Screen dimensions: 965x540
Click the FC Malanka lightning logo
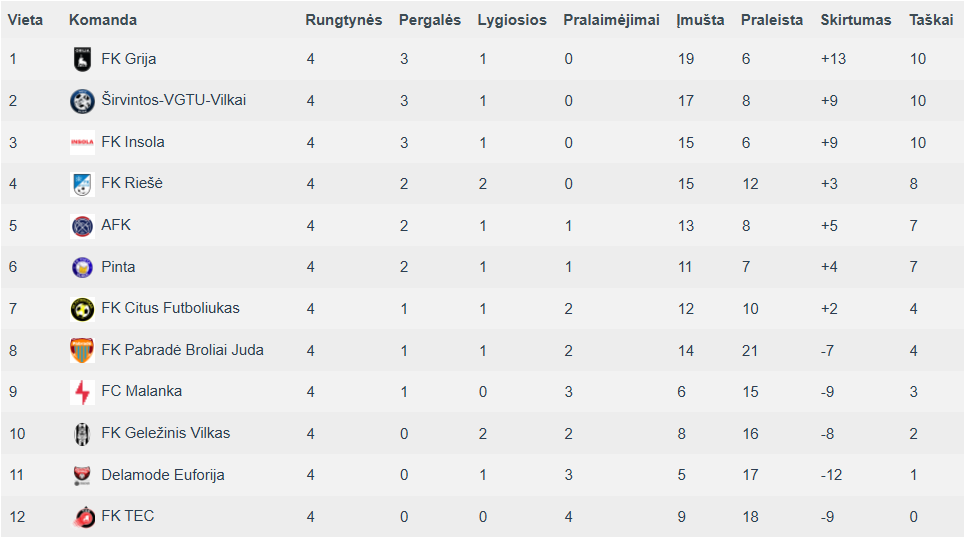coord(82,392)
